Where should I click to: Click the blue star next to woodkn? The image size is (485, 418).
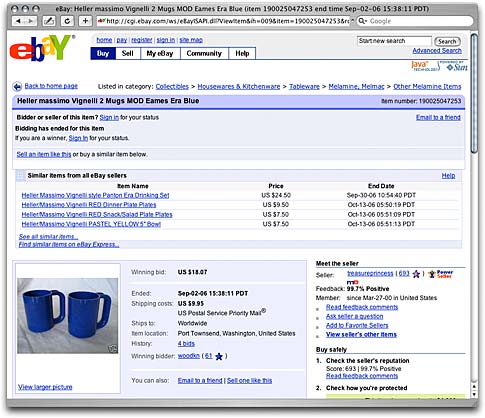pyautogui.click(x=219, y=356)
